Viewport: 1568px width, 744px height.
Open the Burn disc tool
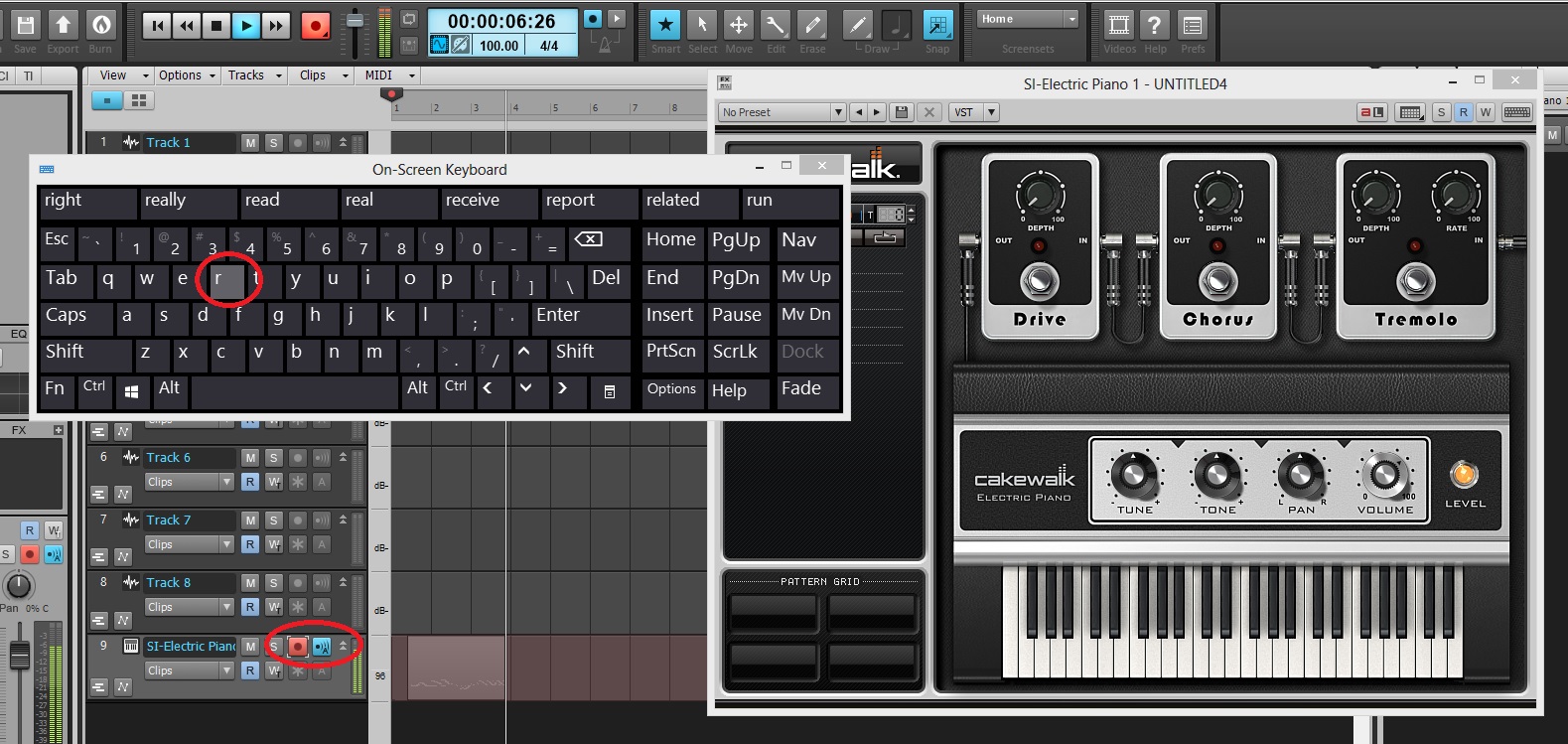coord(100,25)
